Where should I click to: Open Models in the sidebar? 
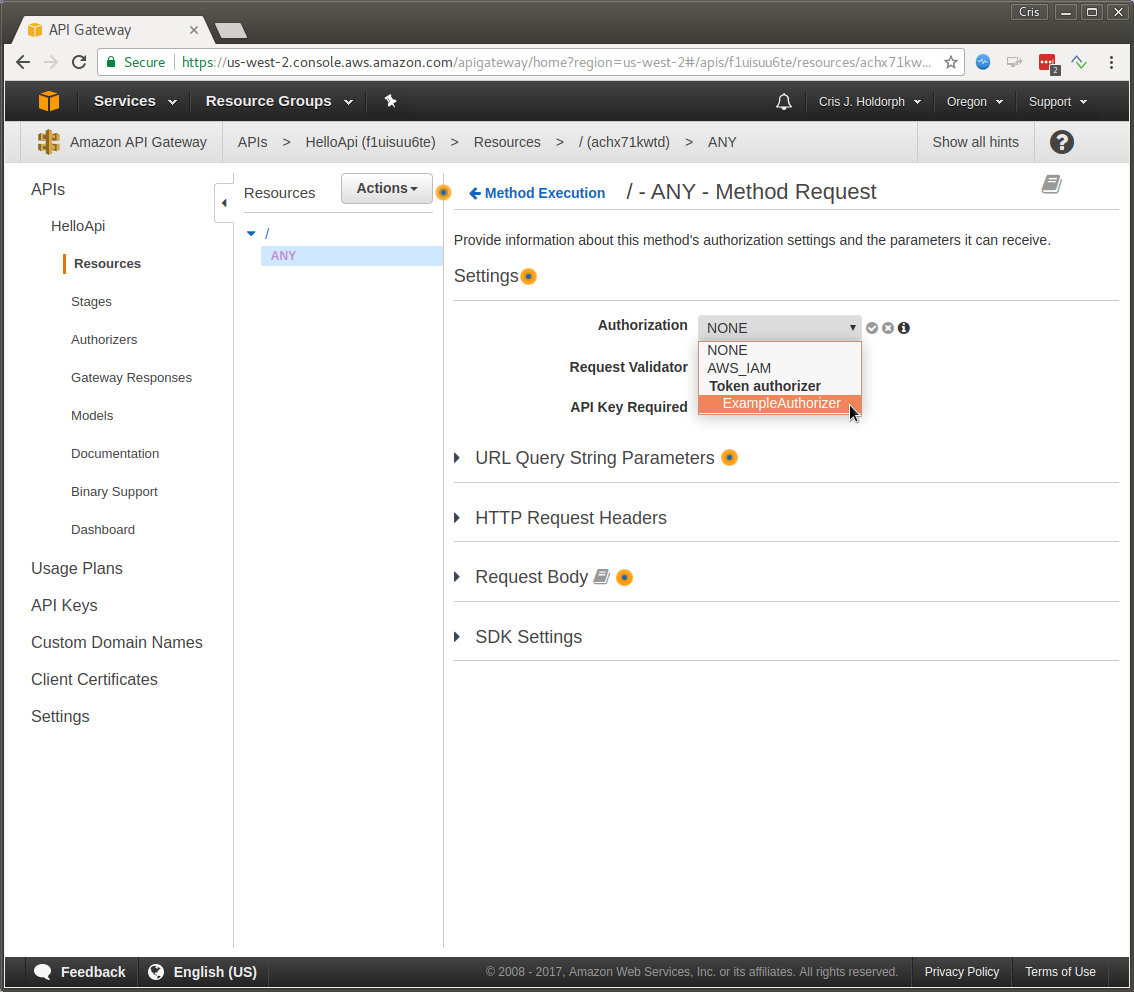92,416
